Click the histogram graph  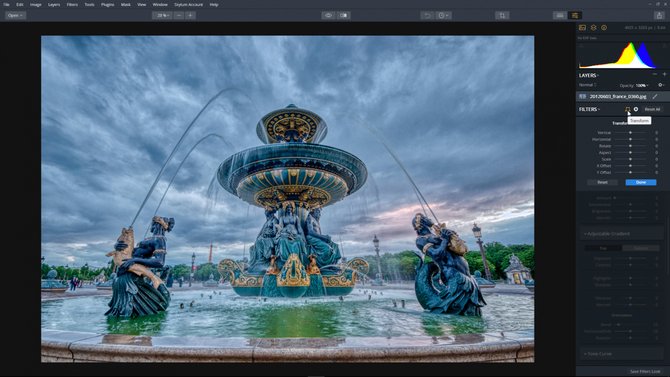tap(622, 55)
